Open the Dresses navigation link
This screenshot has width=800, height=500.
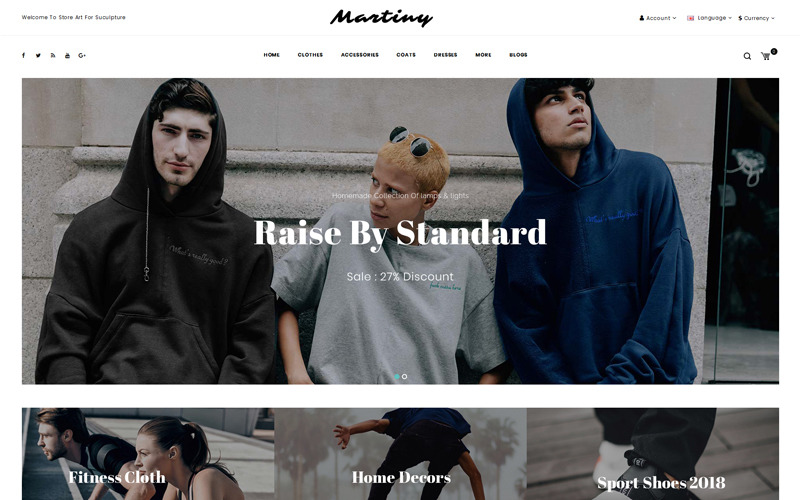445,55
